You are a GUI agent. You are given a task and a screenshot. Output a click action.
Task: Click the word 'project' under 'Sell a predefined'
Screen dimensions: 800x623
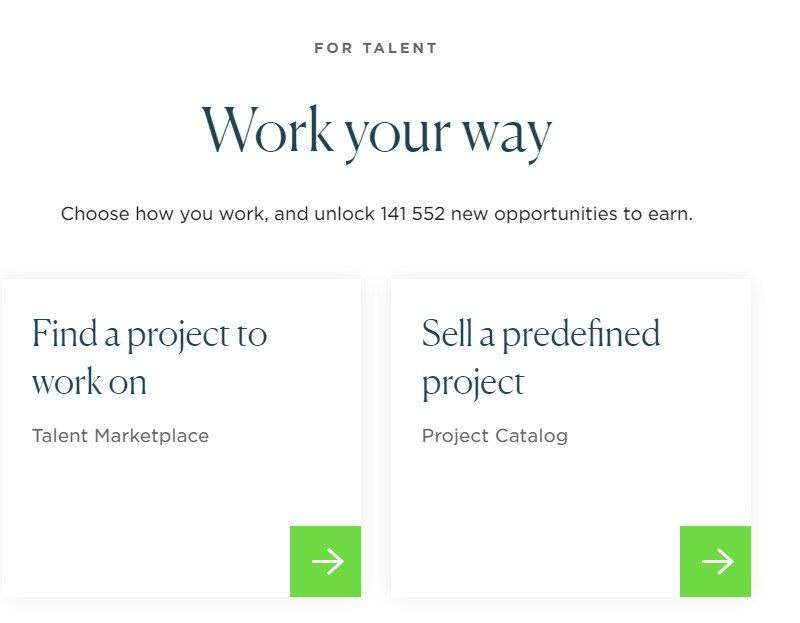473,384
